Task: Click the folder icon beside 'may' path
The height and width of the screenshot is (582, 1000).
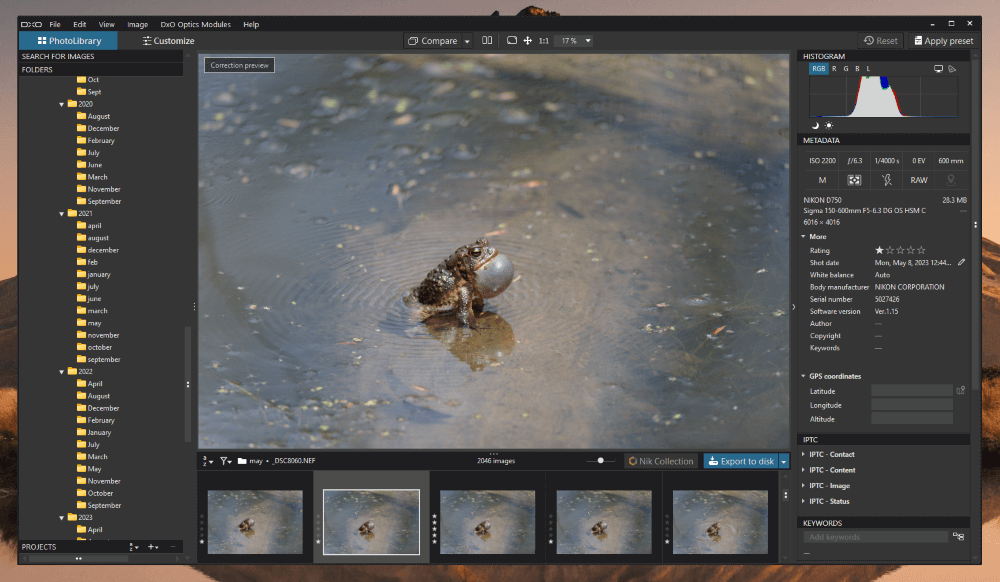Action: [242, 460]
